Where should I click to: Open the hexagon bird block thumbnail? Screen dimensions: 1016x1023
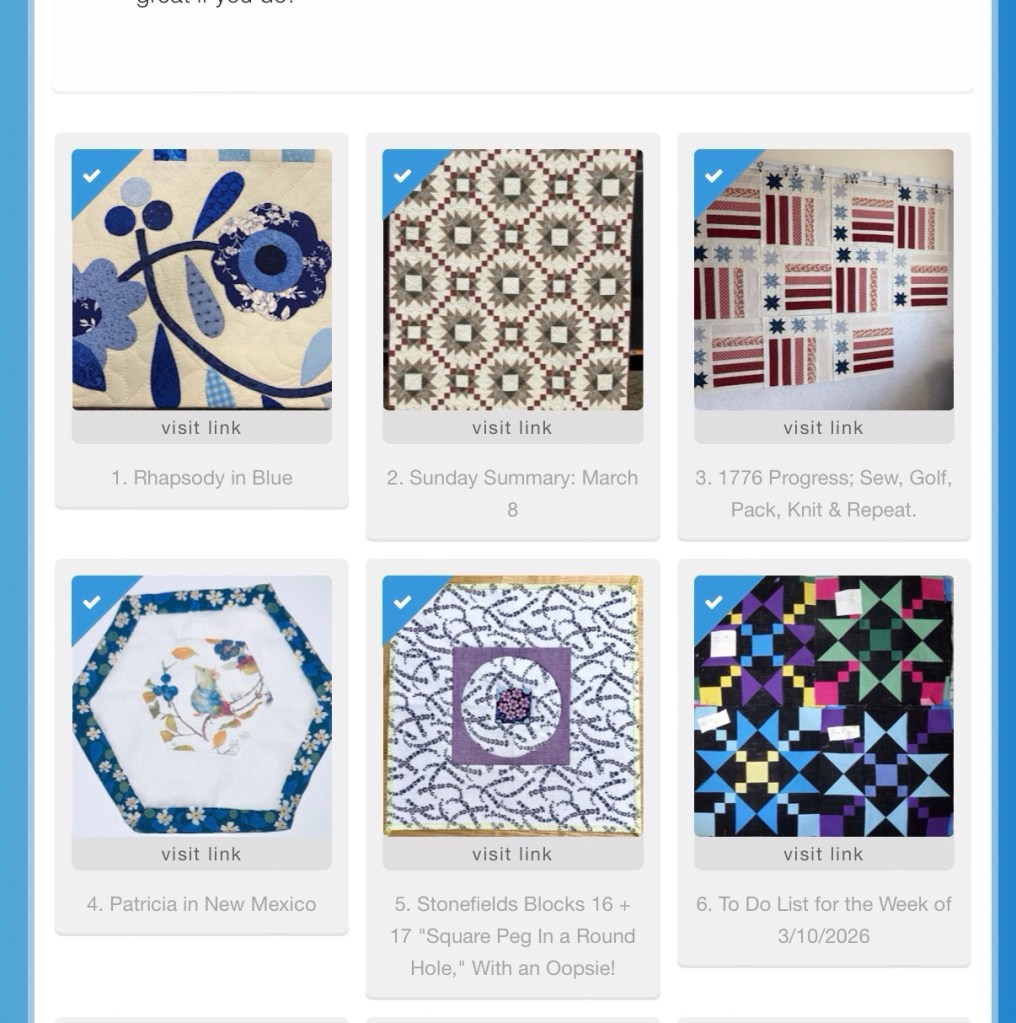click(202, 706)
